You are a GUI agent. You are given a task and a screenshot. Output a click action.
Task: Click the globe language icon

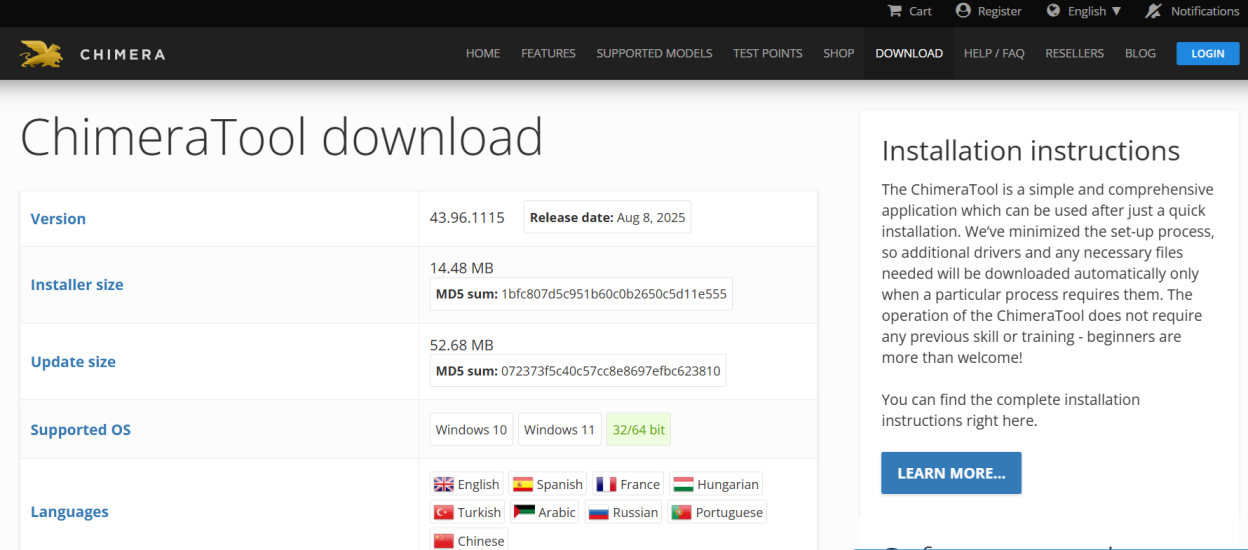[1053, 11]
